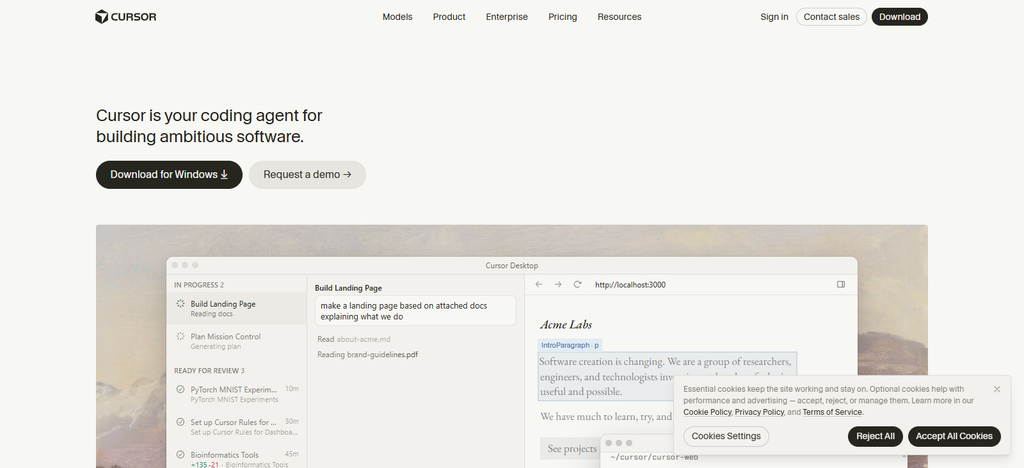The width and height of the screenshot is (1024, 468).
Task: Open the Set up Cursor Rules task
Action: pos(236,426)
